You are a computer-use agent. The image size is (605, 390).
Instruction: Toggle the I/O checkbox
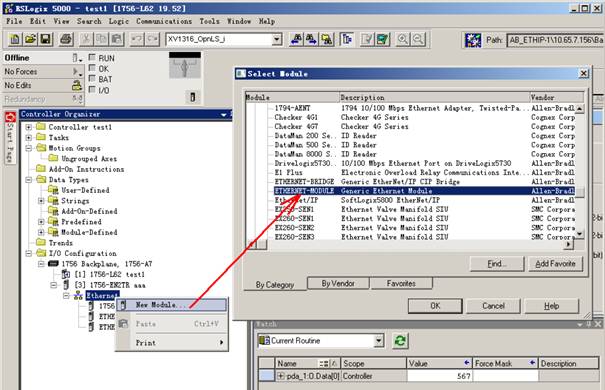(92, 89)
